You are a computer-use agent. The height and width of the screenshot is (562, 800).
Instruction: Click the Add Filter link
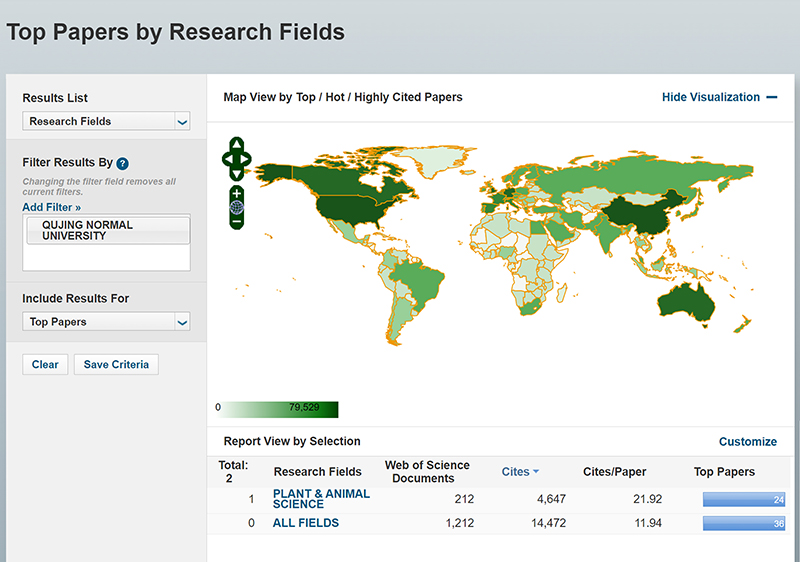pos(52,207)
